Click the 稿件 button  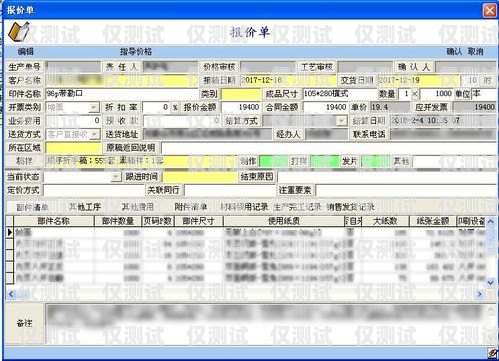24,161
